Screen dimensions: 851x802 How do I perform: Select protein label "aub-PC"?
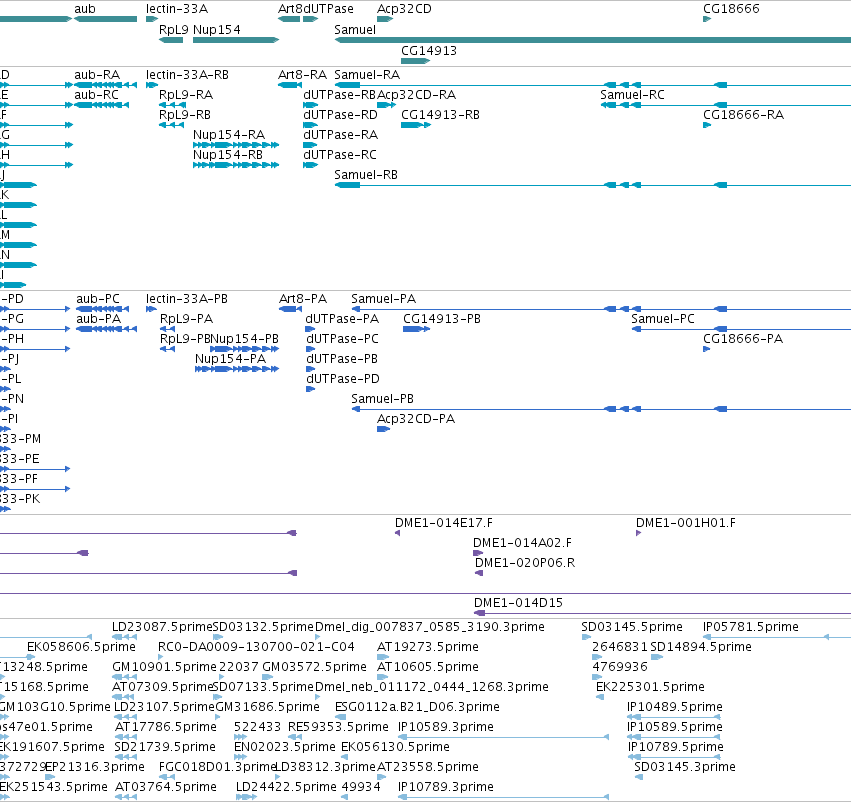pyautogui.click(x=98, y=298)
